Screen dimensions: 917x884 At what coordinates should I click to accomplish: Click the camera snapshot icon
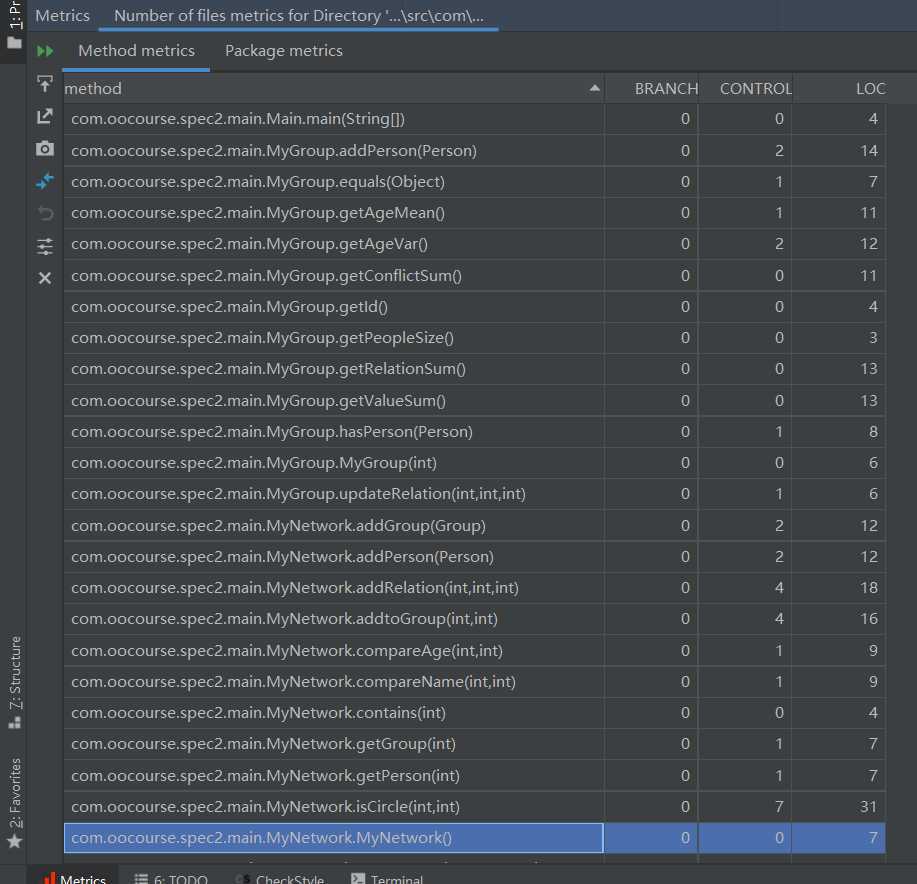click(45, 149)
